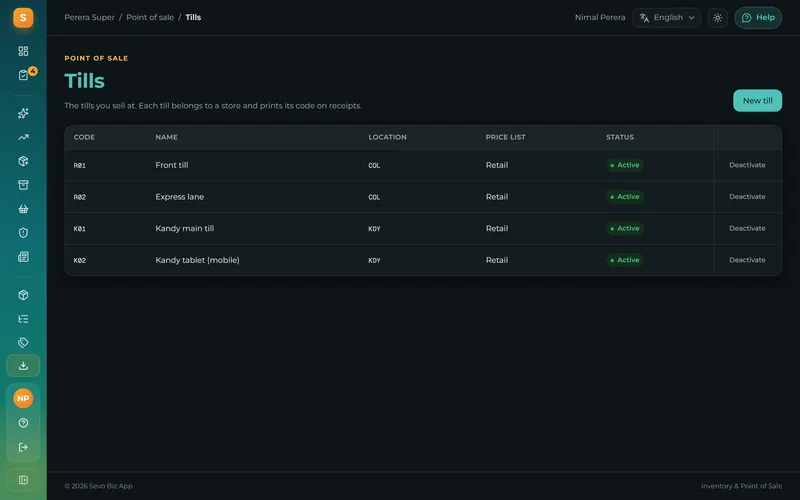Screen dimensions: 800x500
Task: Toggle the light/dark theme sun button
Action: (717, 17)
